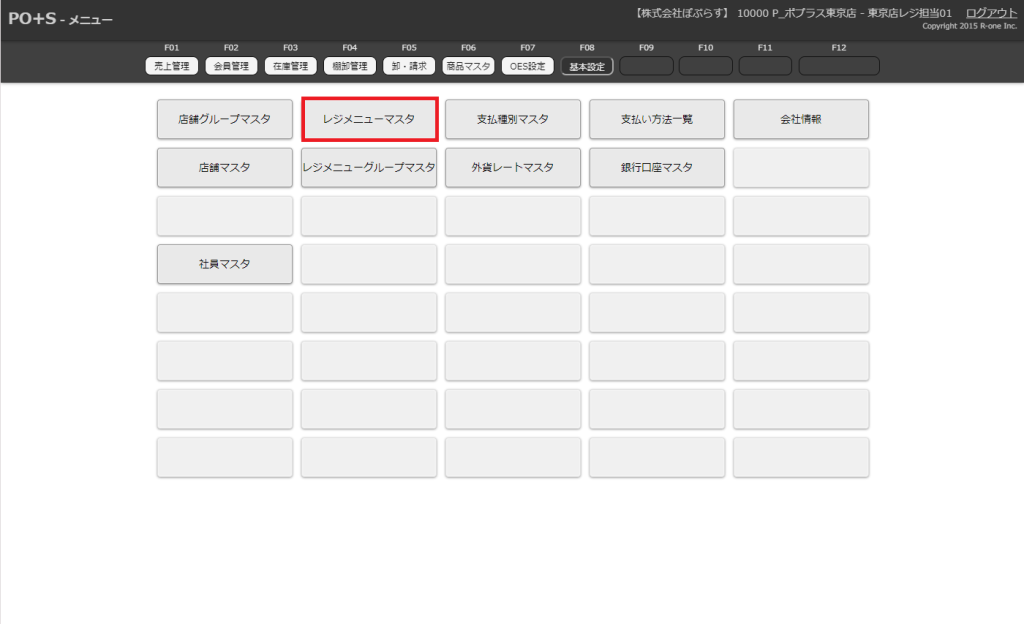Click the 基本設定 tab (F08)
This screenshot has width=1024, height=624.
click(587, 66)
